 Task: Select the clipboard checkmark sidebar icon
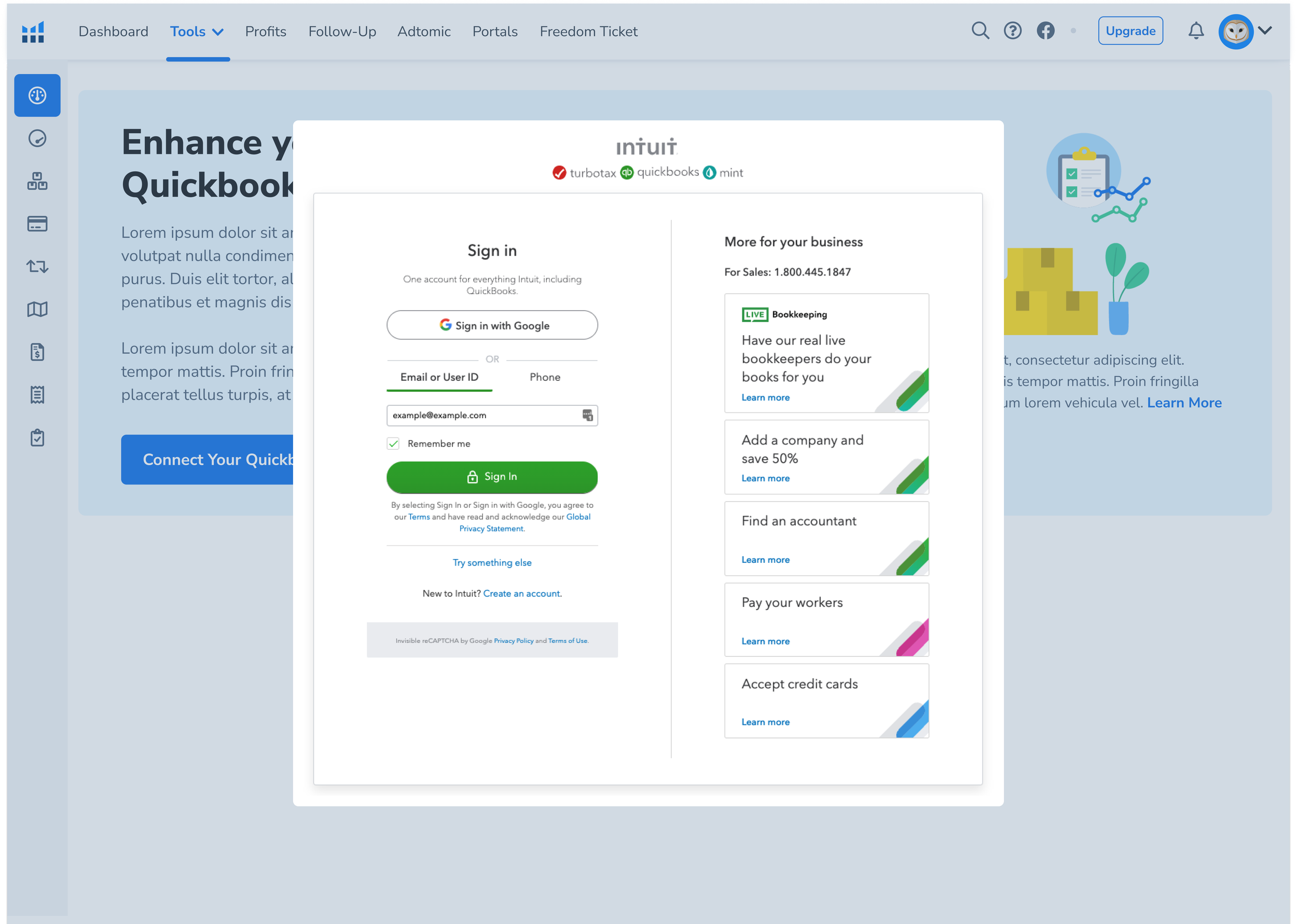[37, 437]
